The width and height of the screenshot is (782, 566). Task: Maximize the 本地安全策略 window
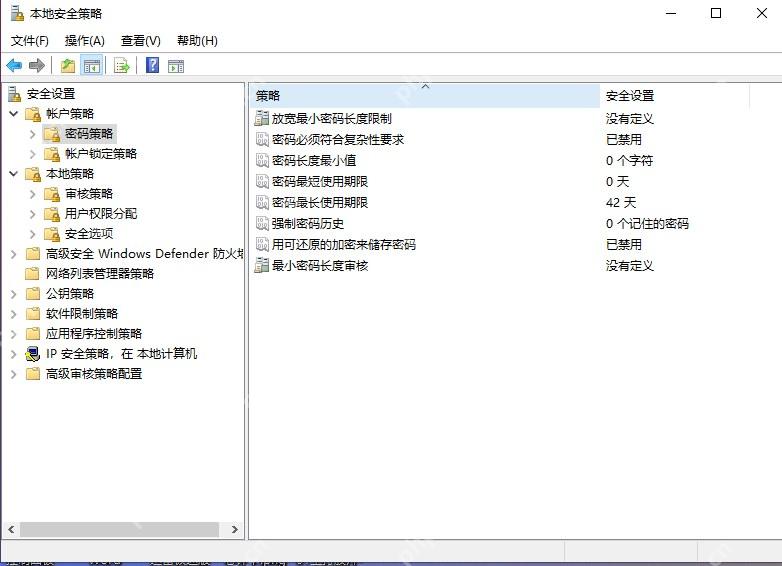(716, 13)
